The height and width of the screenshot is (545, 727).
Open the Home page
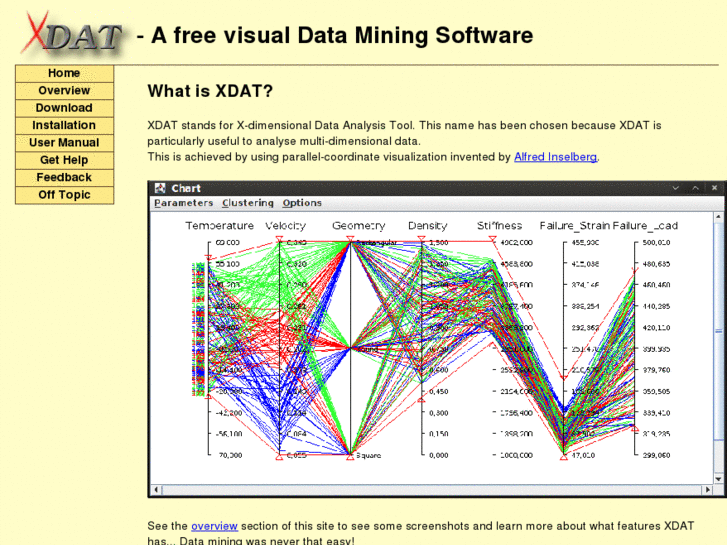click(x=64, y=73)
